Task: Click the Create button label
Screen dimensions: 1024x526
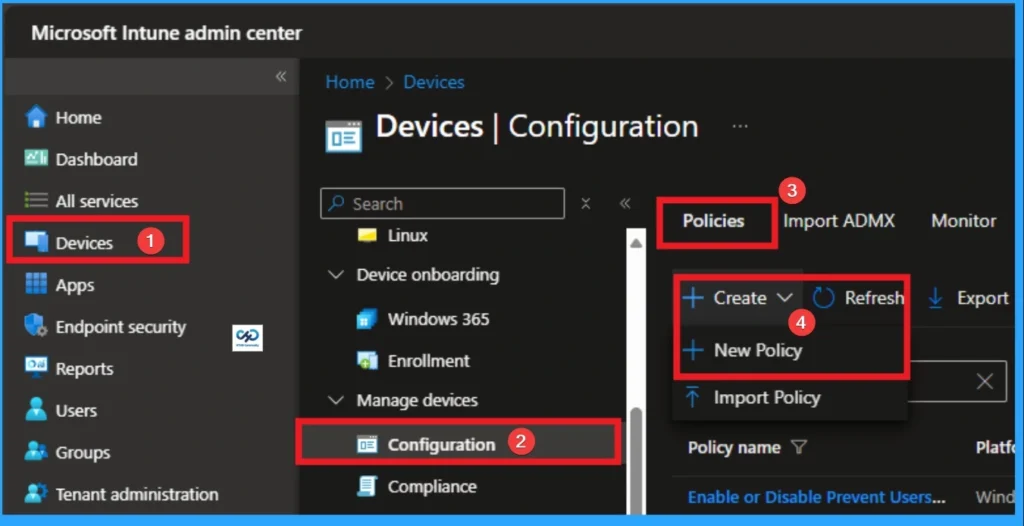Action: (740, 298)
